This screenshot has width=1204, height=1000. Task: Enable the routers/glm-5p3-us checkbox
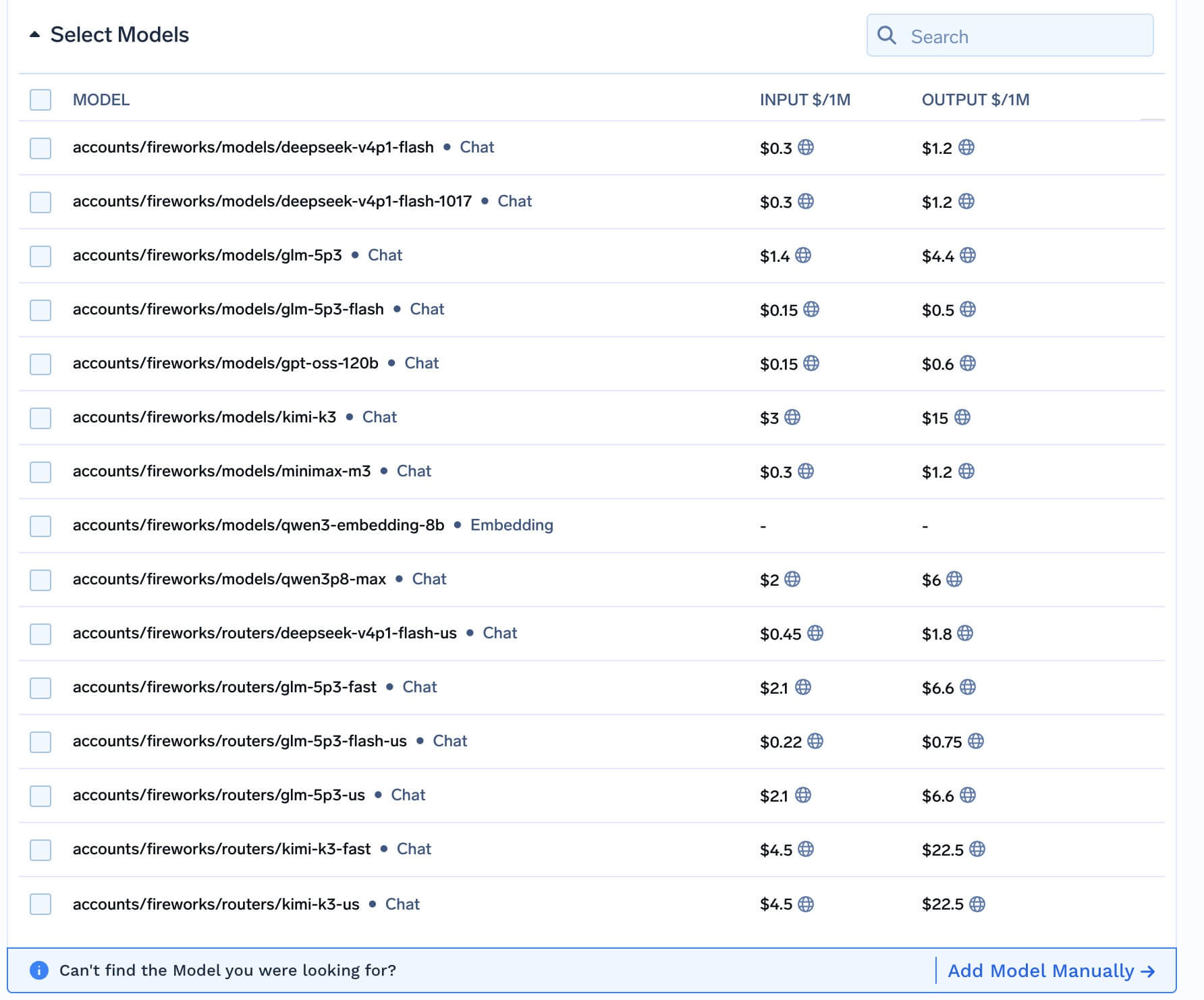[x=40, y=796]
